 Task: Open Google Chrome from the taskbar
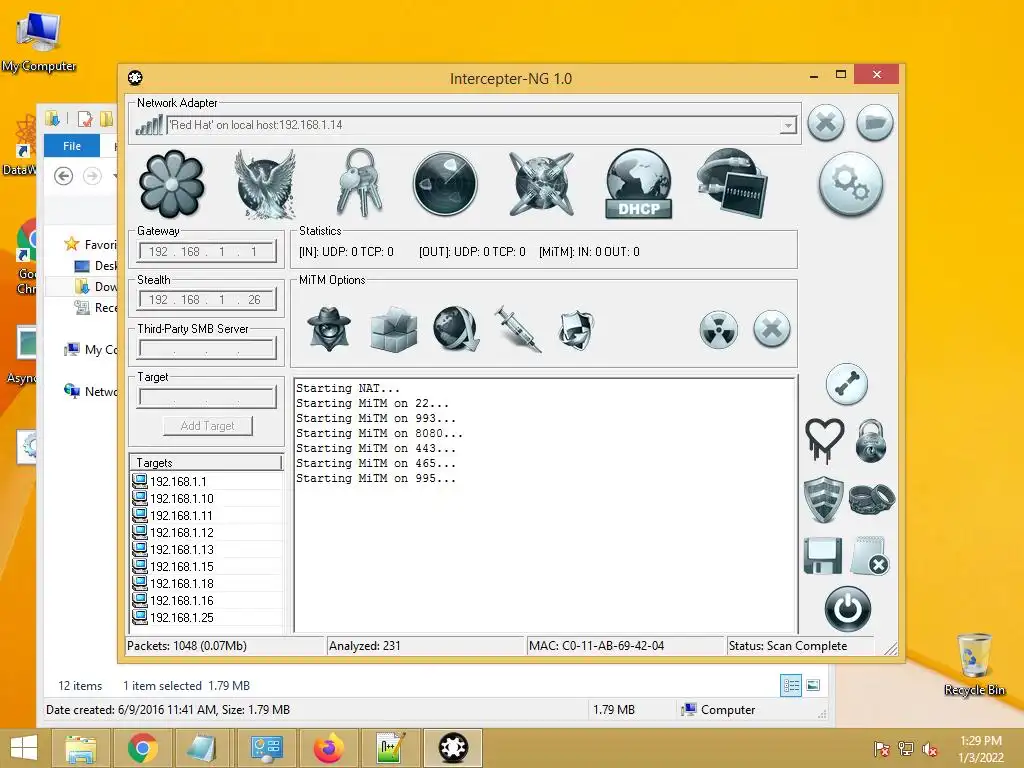[142, 748]
